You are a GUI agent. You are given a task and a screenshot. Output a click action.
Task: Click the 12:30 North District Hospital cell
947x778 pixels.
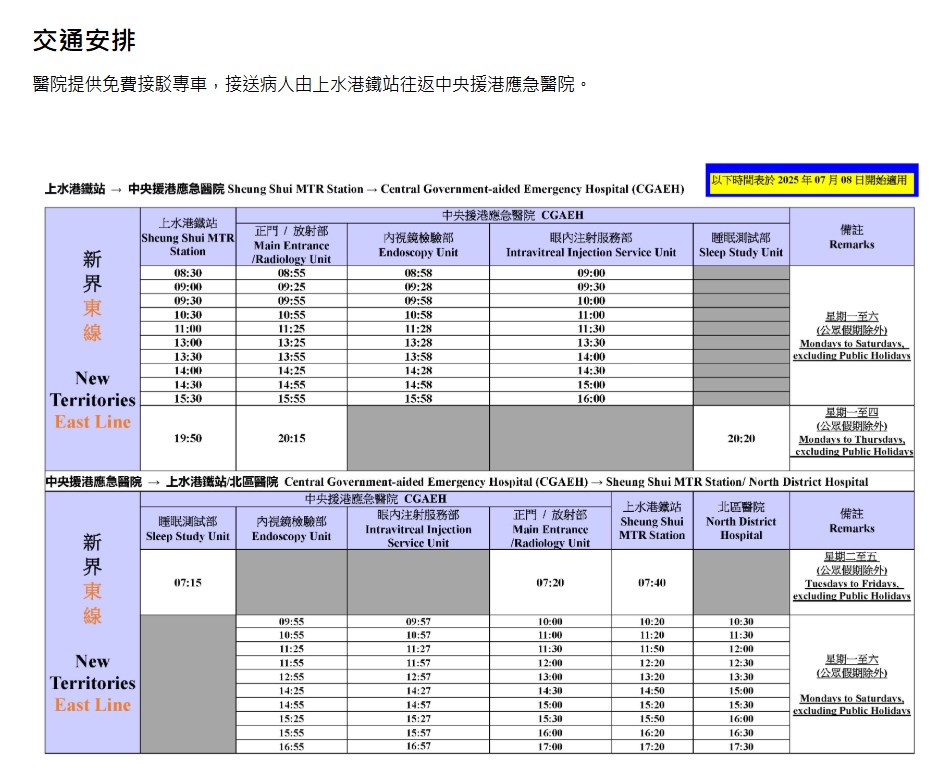pos(741,663)
